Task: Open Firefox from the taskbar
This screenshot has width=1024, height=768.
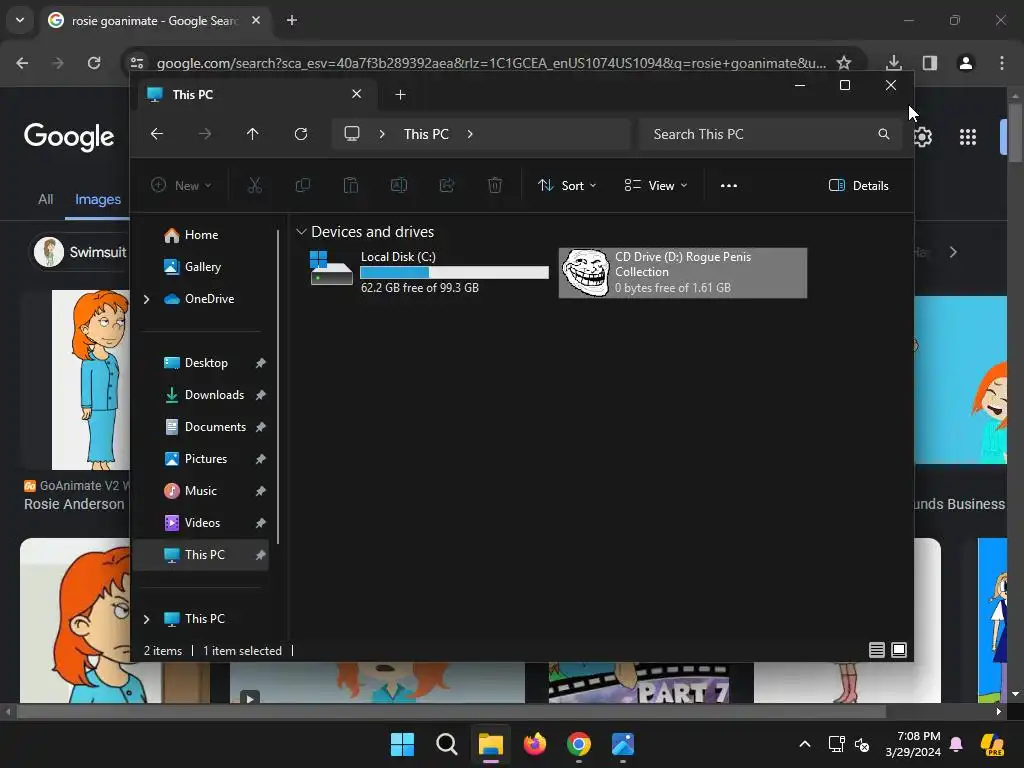Action: tap(535, 744)
